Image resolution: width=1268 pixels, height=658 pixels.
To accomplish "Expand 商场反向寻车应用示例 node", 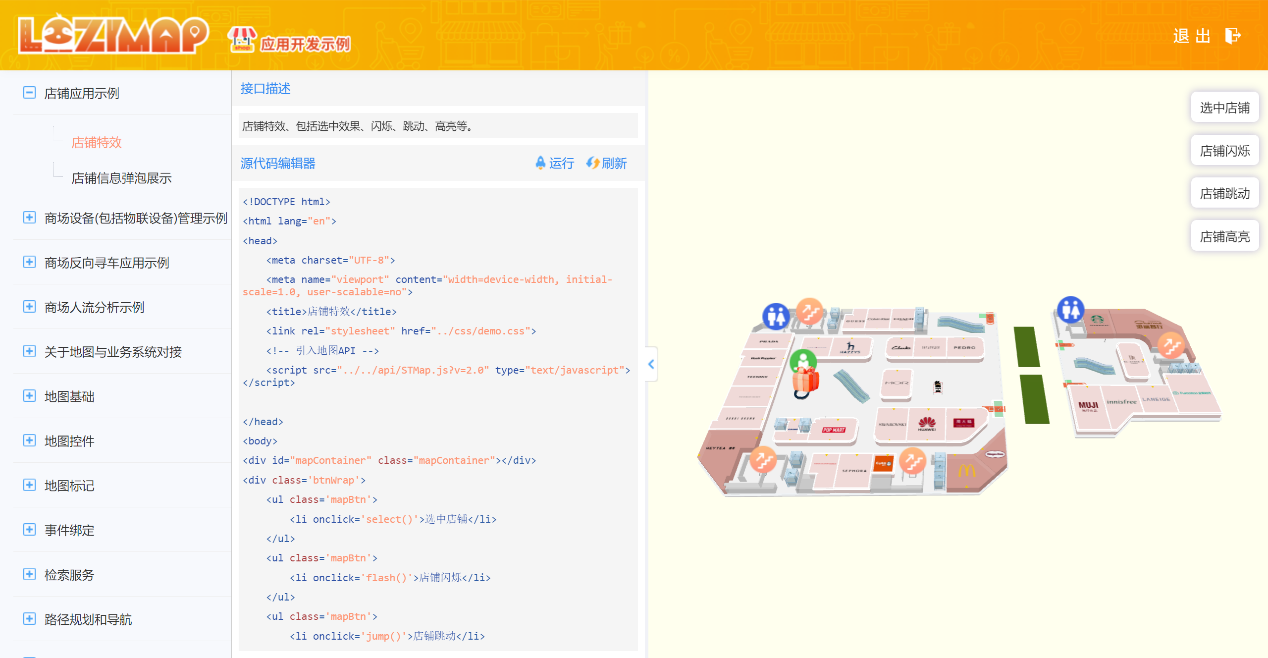I will point(29,262).
